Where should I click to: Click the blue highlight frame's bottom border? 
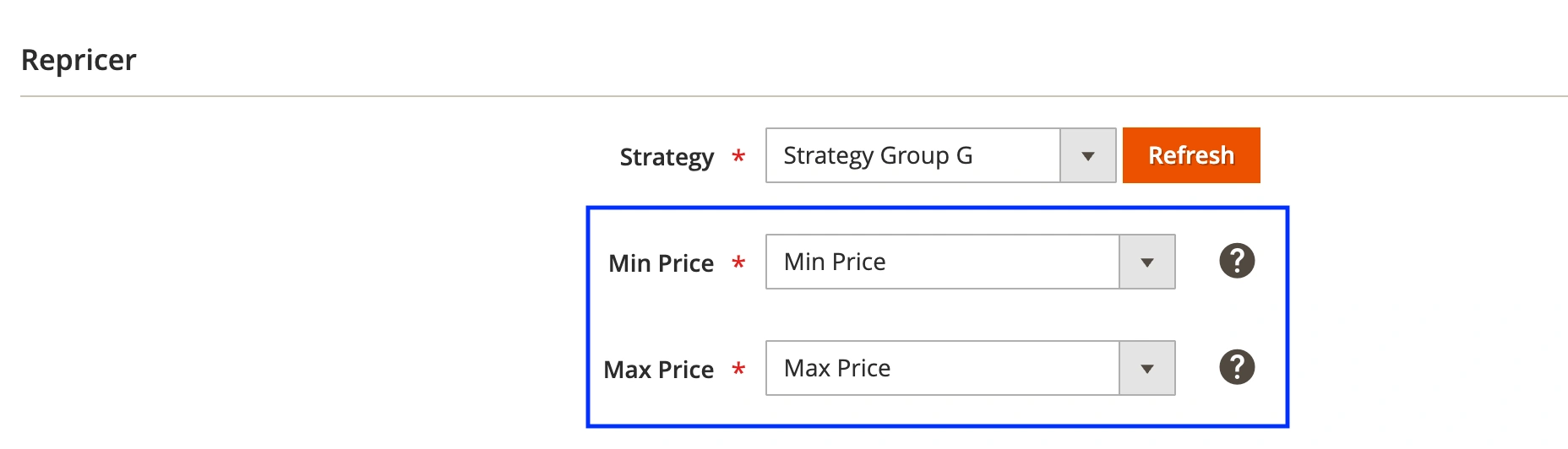coord(938,425)
